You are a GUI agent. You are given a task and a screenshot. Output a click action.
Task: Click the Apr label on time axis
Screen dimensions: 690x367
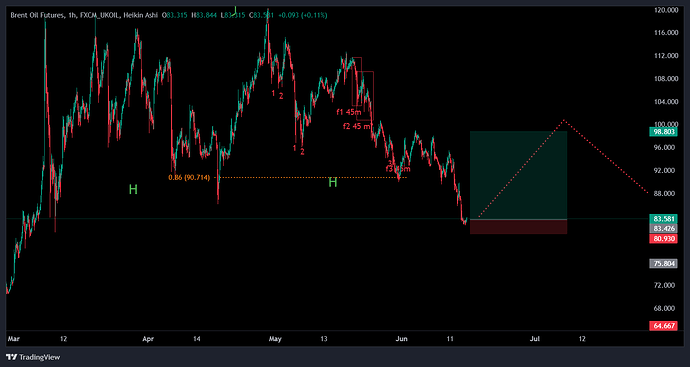[x=148, y=339]
